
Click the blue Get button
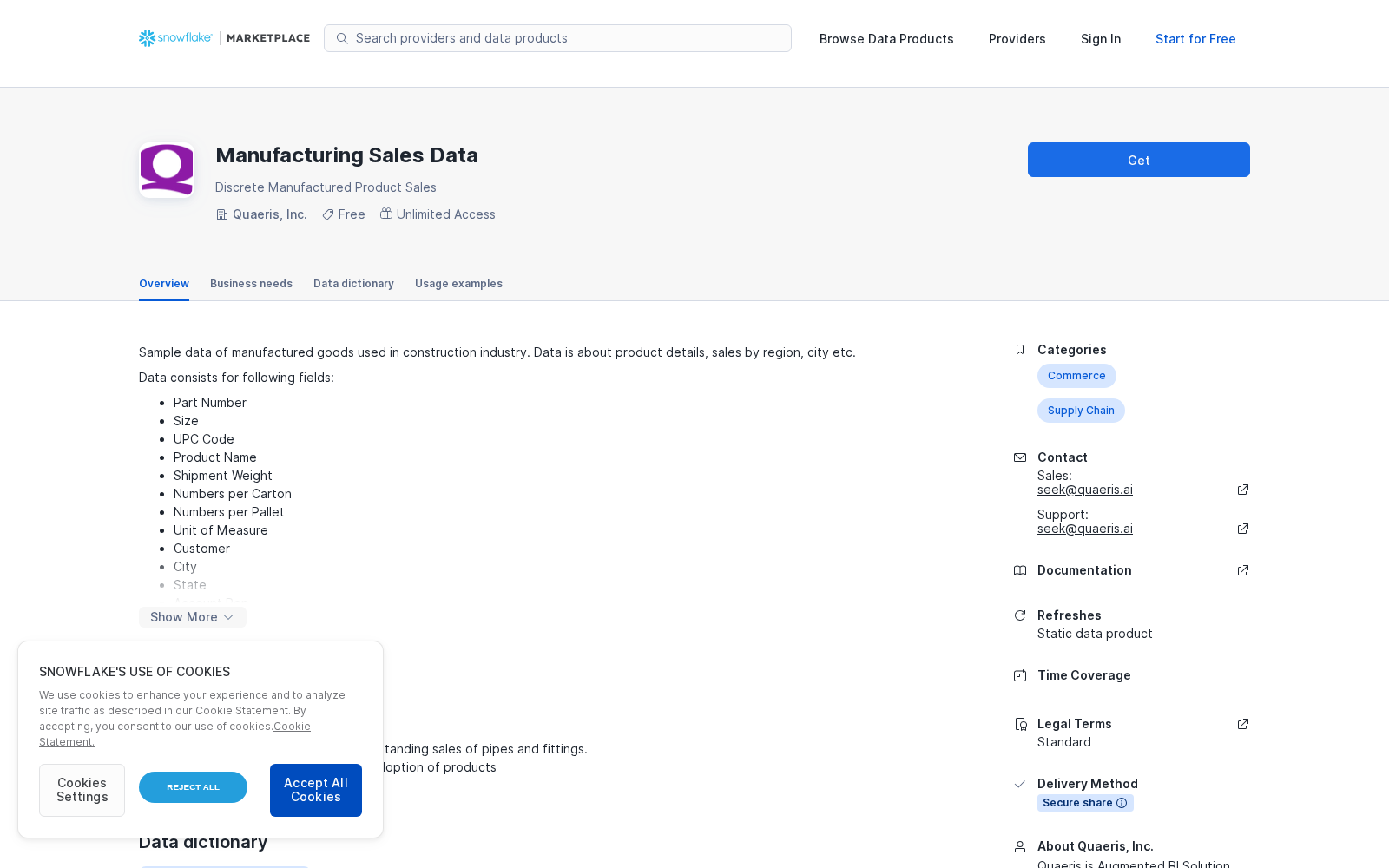click(1139, 160)
